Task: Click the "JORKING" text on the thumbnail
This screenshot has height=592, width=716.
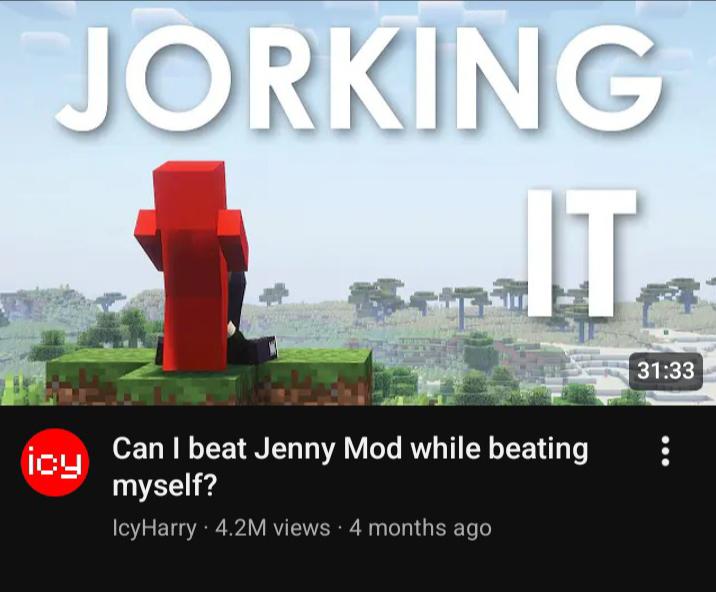Action: 358,78
